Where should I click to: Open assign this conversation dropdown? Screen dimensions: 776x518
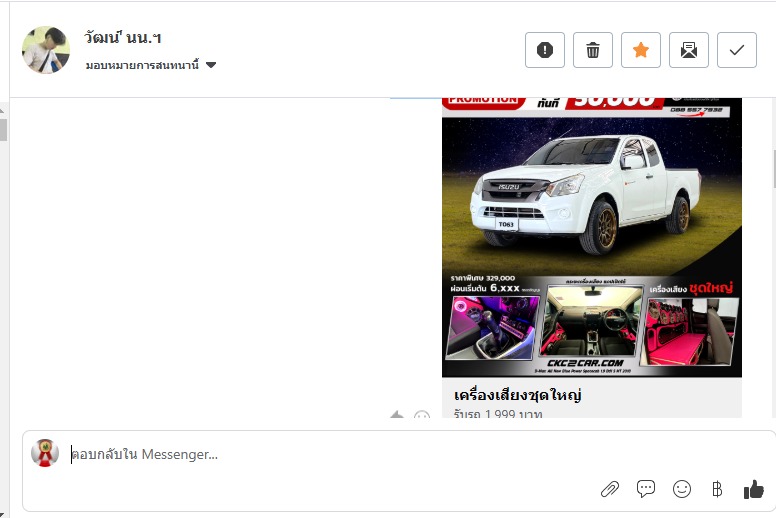151,65
